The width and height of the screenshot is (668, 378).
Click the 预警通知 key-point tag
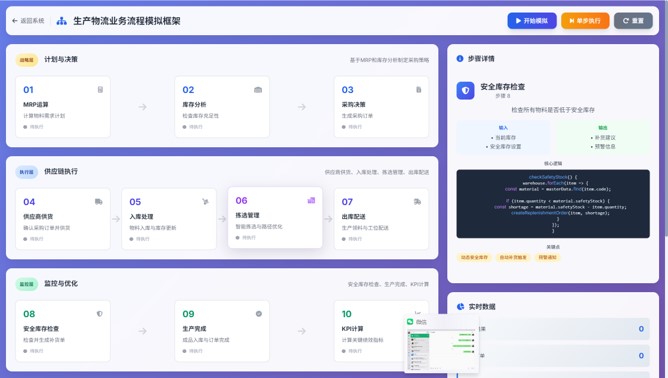[x=547, y=257]
